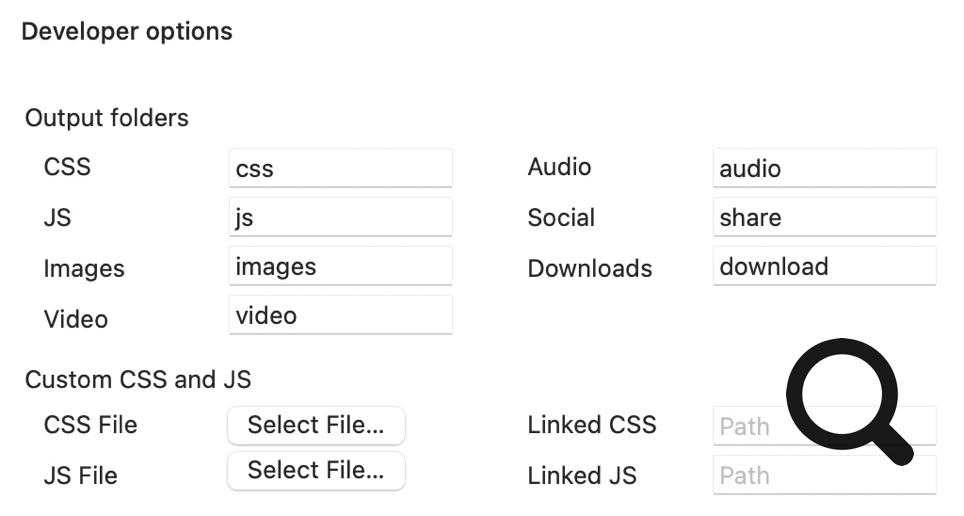Click the CSS File Select File button

[x=316, y=425]
